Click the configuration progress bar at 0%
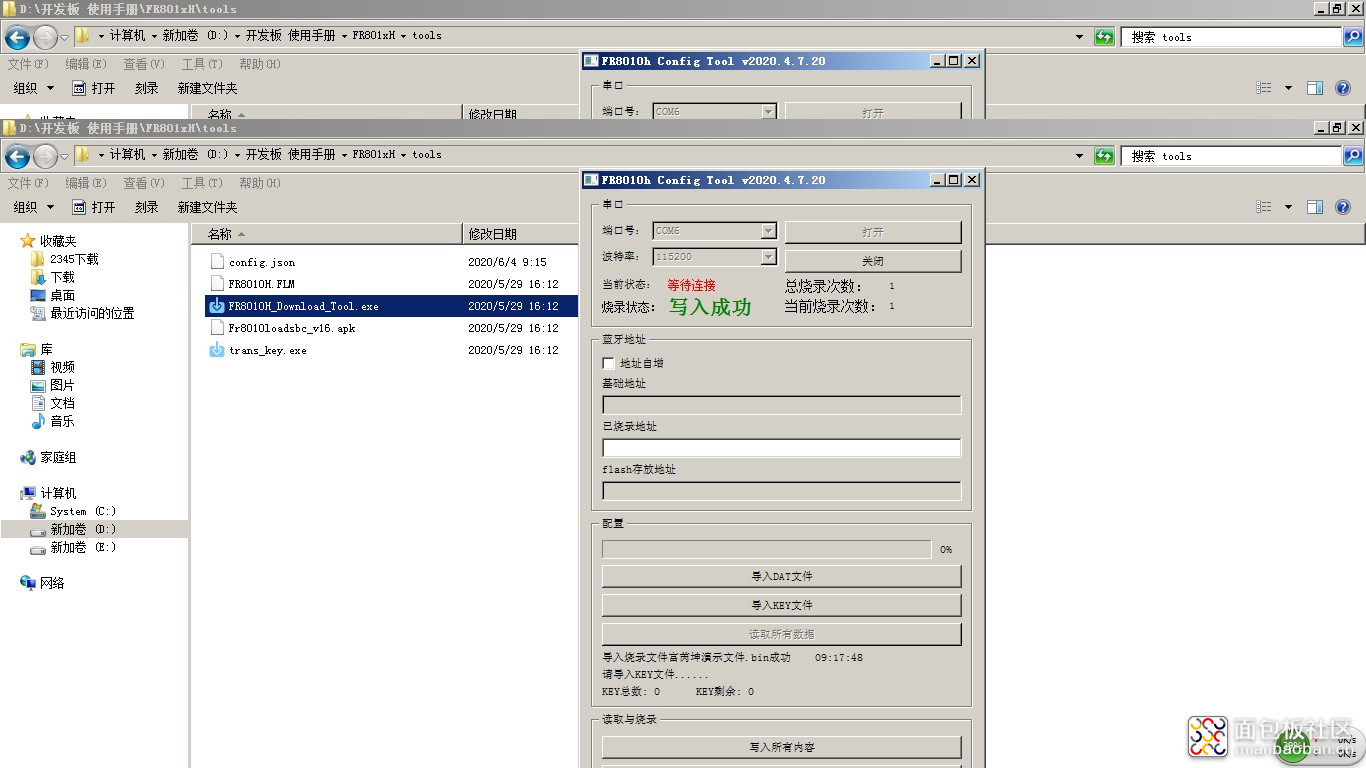Image resolution: width=1366 pixels, height=768 pixels. coord(767,549)
